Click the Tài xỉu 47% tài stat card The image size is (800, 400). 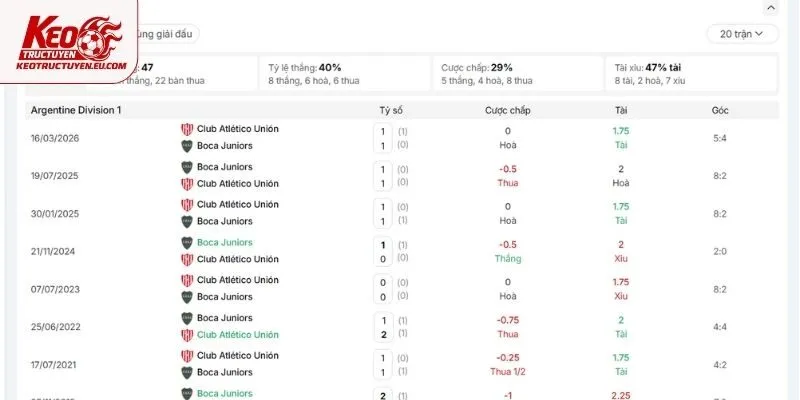click(691, 74)
